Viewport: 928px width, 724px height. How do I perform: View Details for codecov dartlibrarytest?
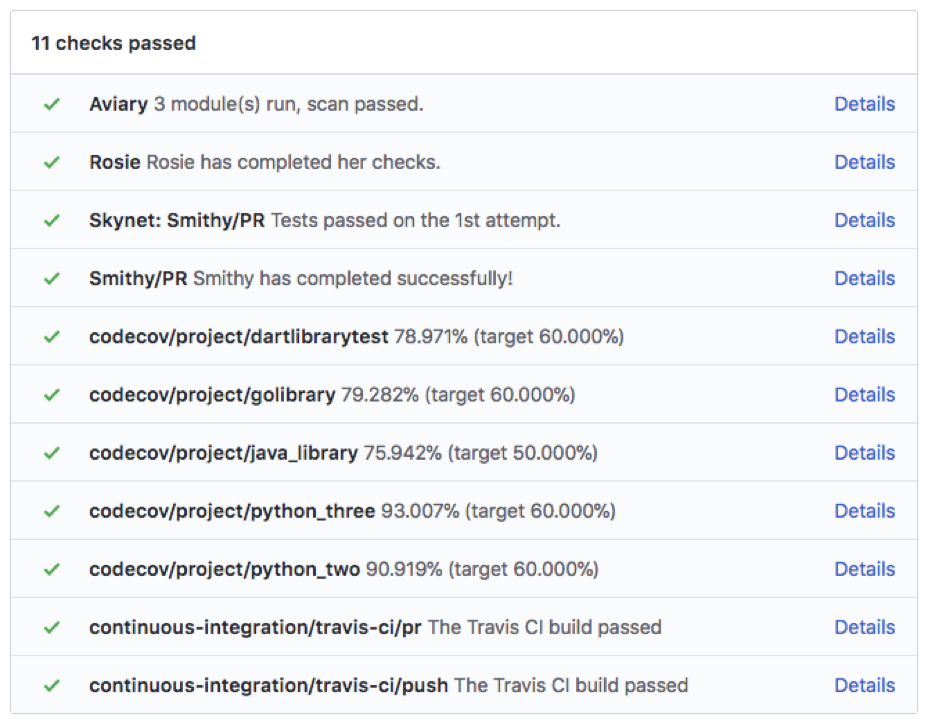[x=865, y=336]
